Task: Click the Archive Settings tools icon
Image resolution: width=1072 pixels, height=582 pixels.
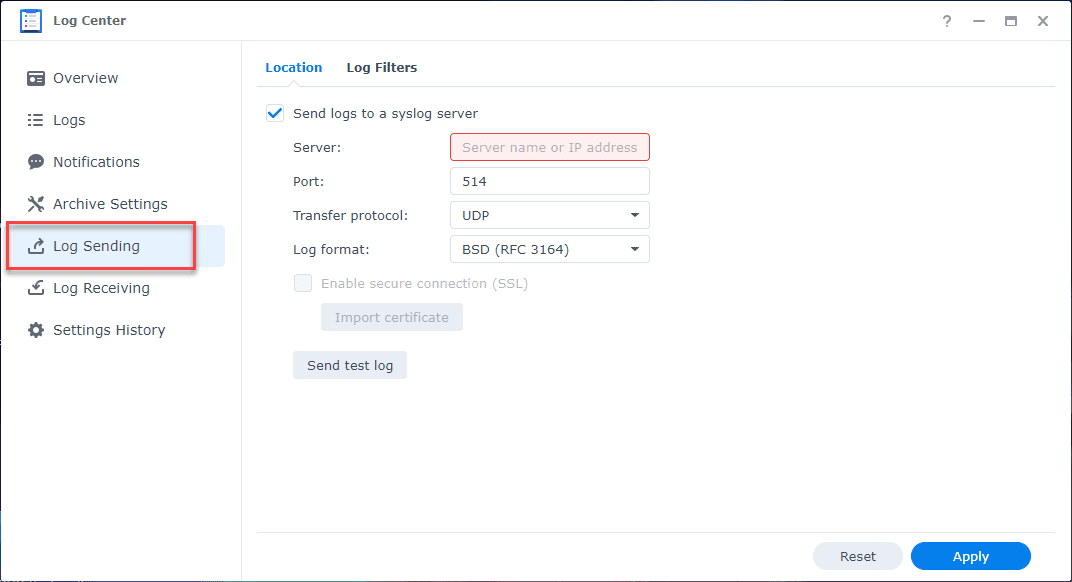Action: (x=36, y=204)
